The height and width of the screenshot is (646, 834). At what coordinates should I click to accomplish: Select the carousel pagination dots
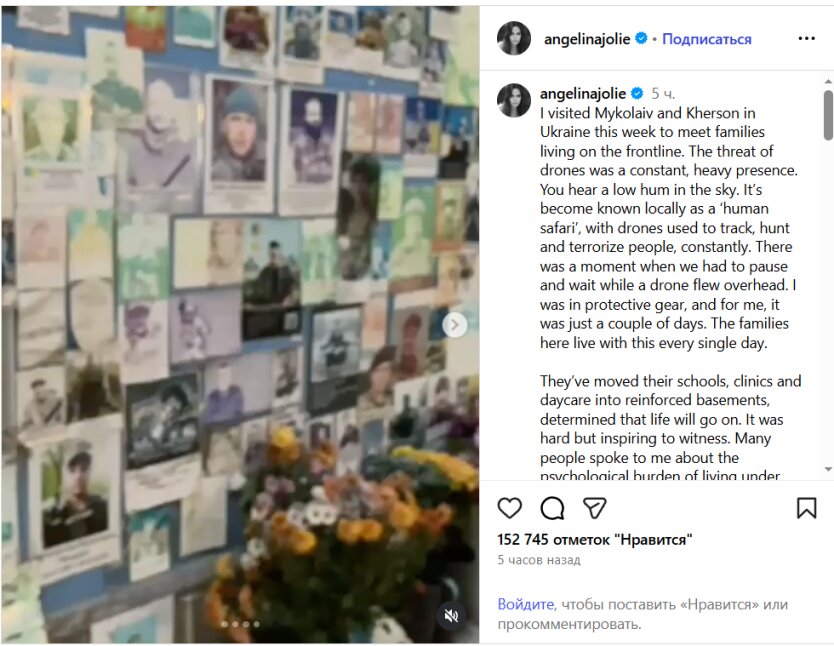click(240, 624)
